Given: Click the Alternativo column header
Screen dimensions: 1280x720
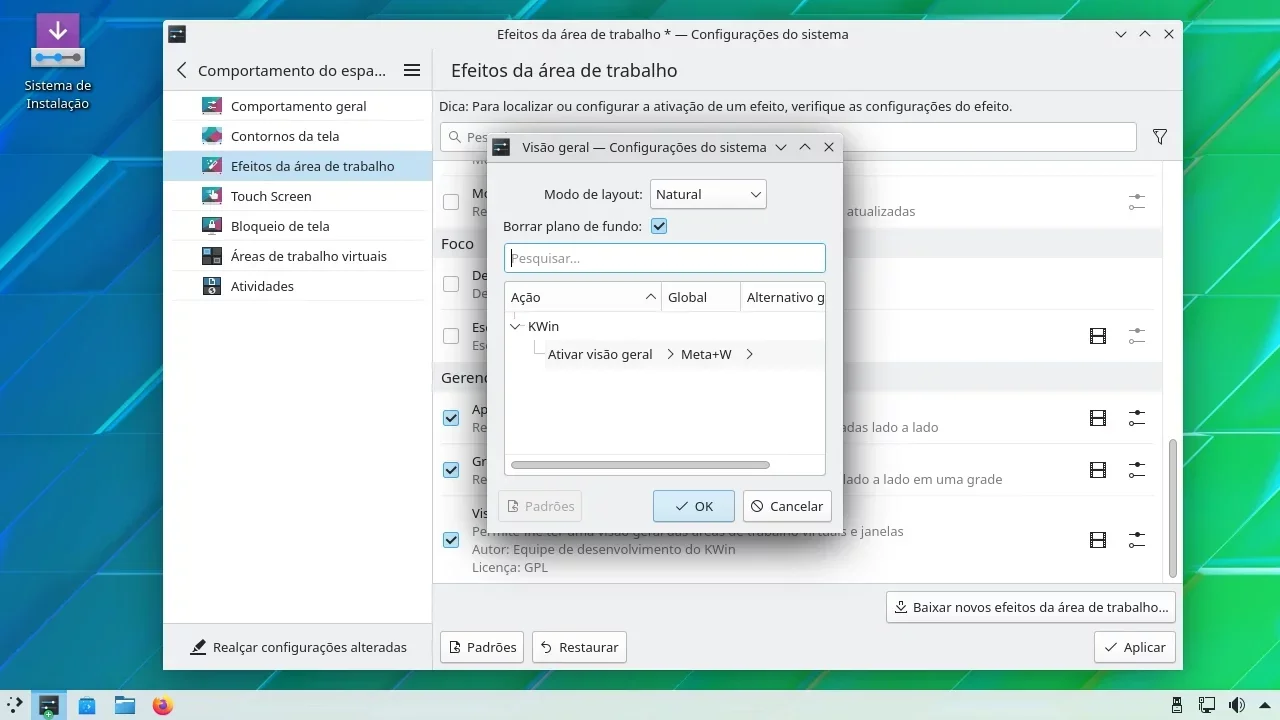Looking at the screenshot, I should click(x=783, y=297).
